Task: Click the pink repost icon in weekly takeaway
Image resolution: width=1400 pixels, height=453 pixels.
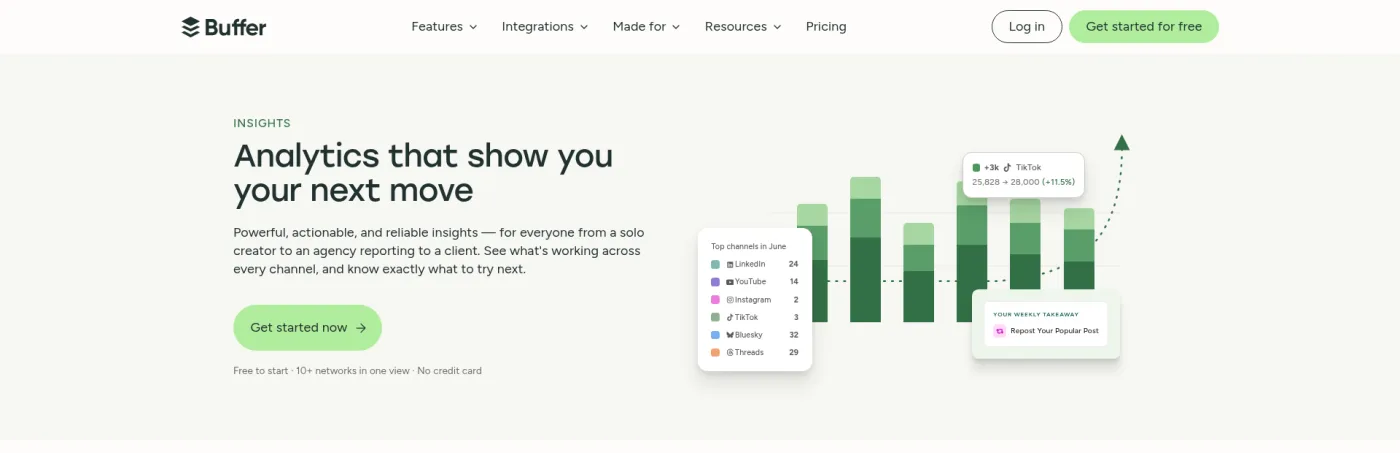Action: coord(999,331)
